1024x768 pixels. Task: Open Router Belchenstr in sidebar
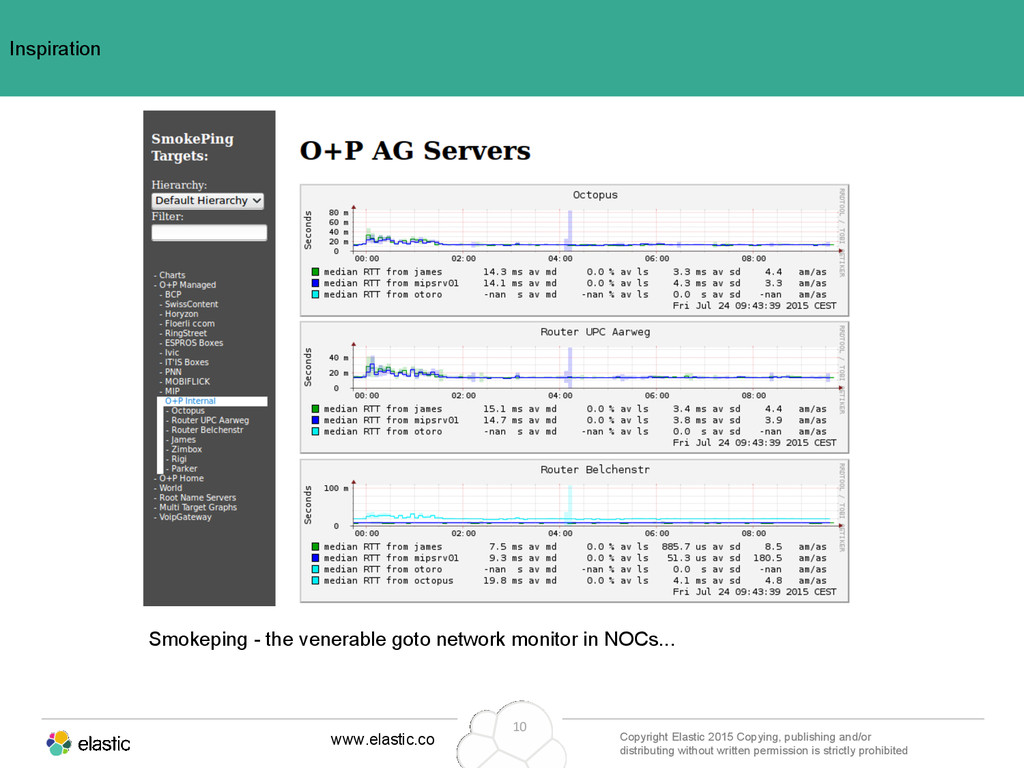(207, 430)
